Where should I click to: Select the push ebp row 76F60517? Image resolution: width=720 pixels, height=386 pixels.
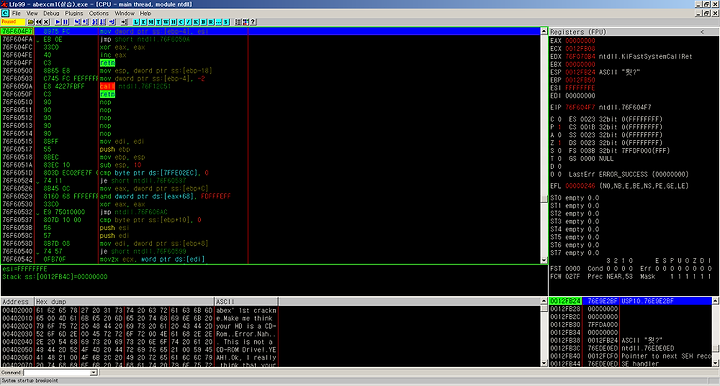(270, 149)
